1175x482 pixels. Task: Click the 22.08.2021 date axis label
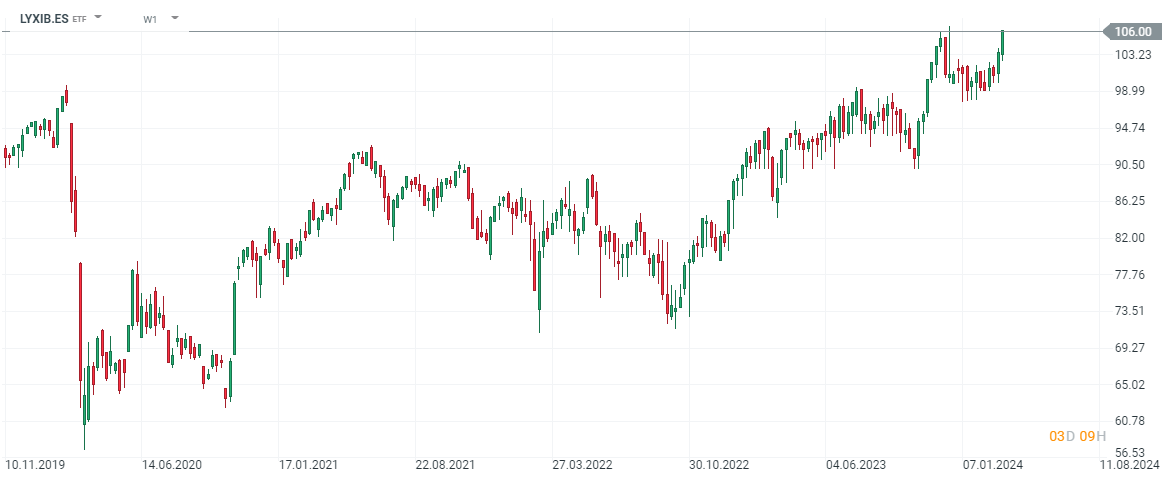[x=446, y=465]
